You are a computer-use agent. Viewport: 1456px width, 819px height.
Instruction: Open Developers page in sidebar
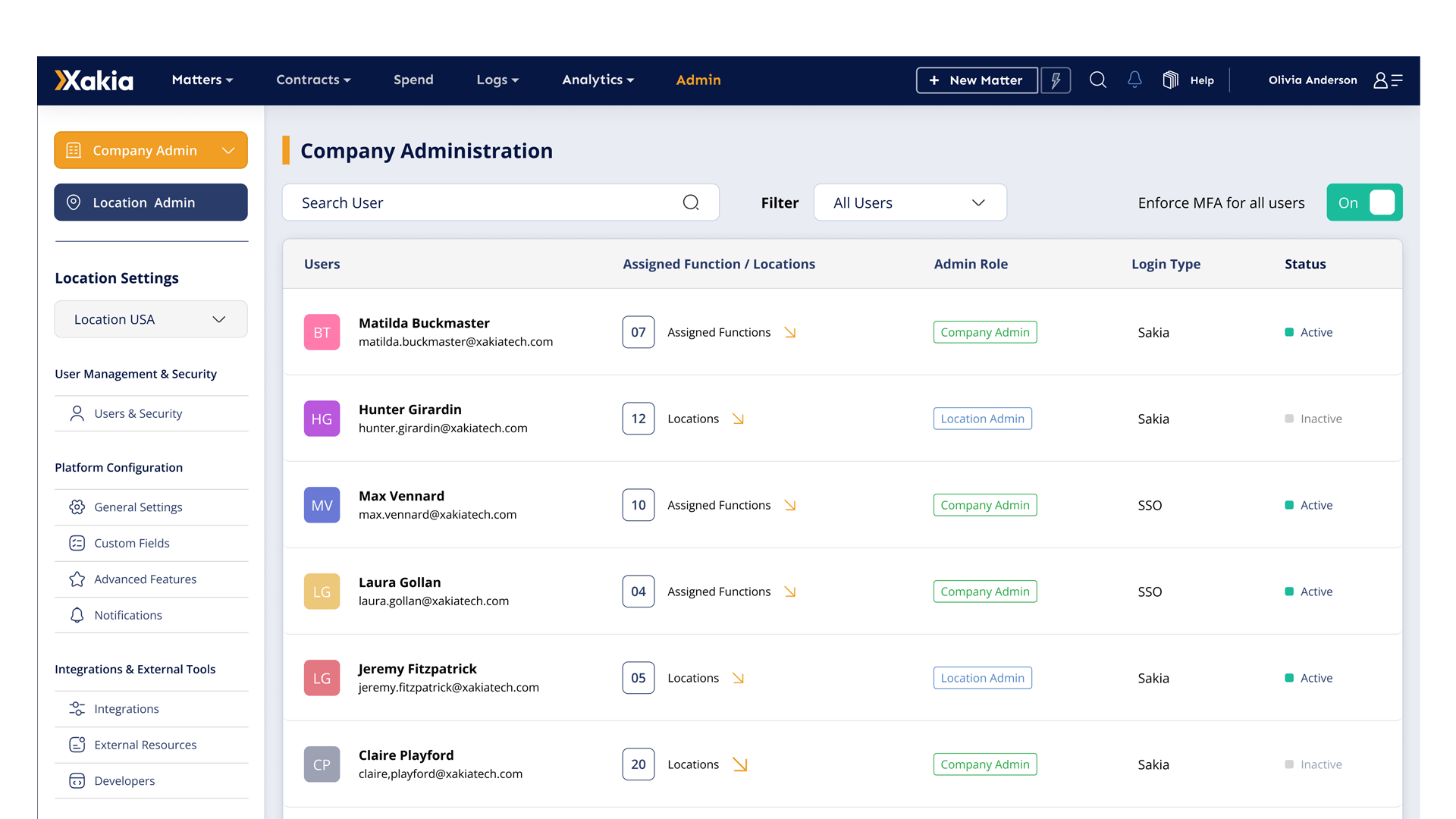pyautogui.click(x=152, y=781)
